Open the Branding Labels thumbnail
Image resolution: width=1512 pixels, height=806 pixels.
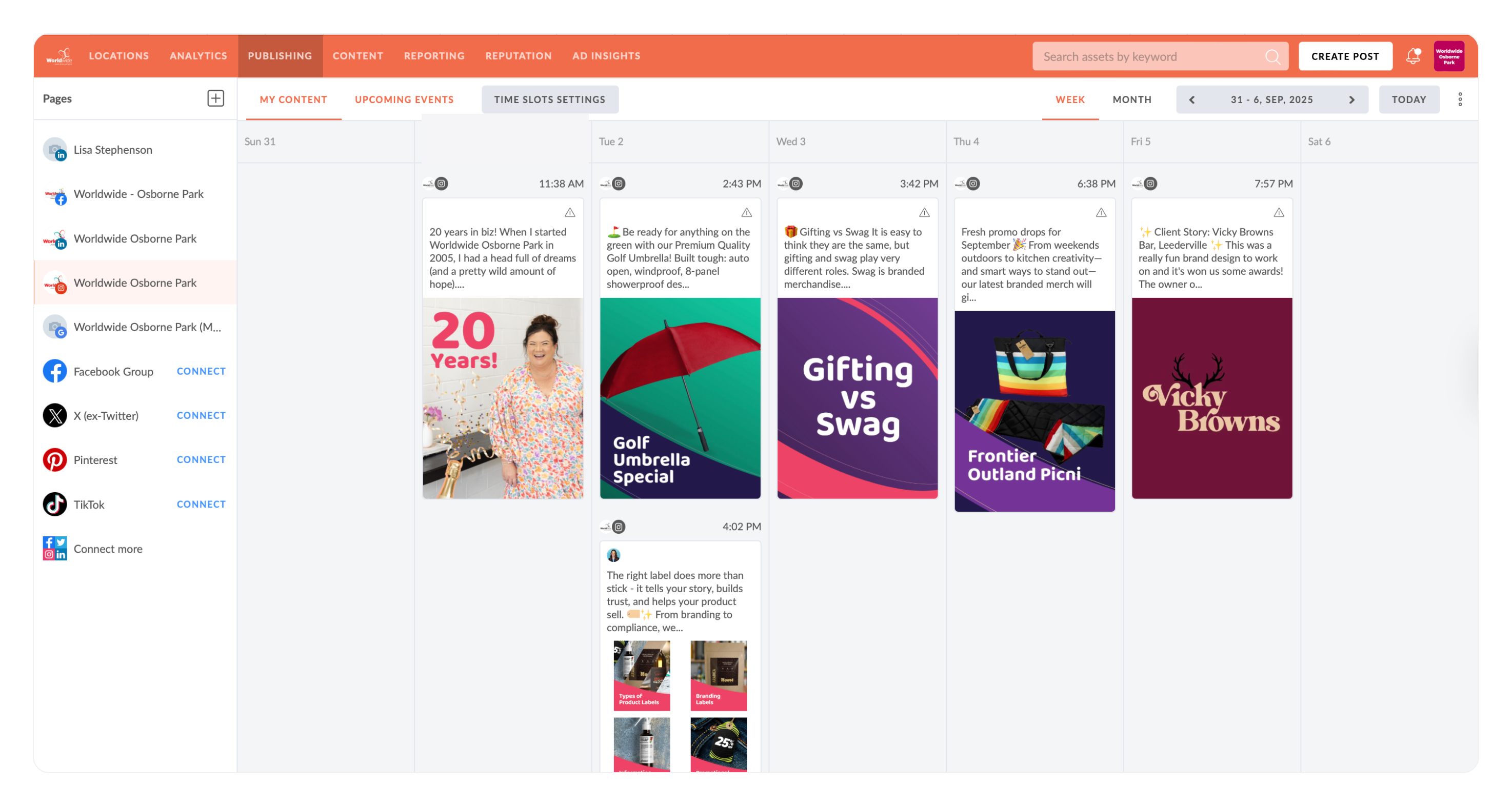click(719, 676)
